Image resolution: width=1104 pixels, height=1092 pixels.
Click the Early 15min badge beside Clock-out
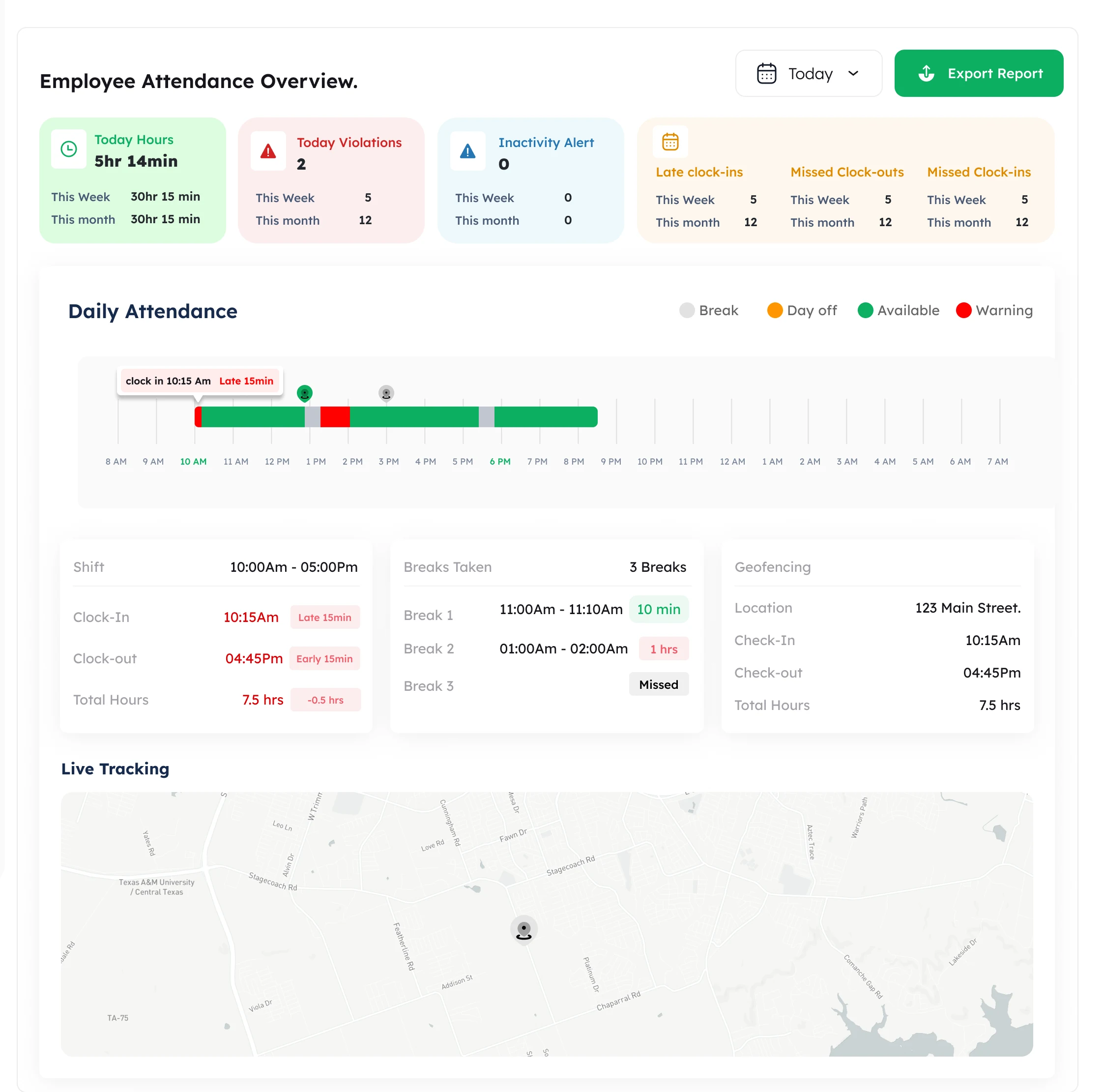tap(324, 659)
